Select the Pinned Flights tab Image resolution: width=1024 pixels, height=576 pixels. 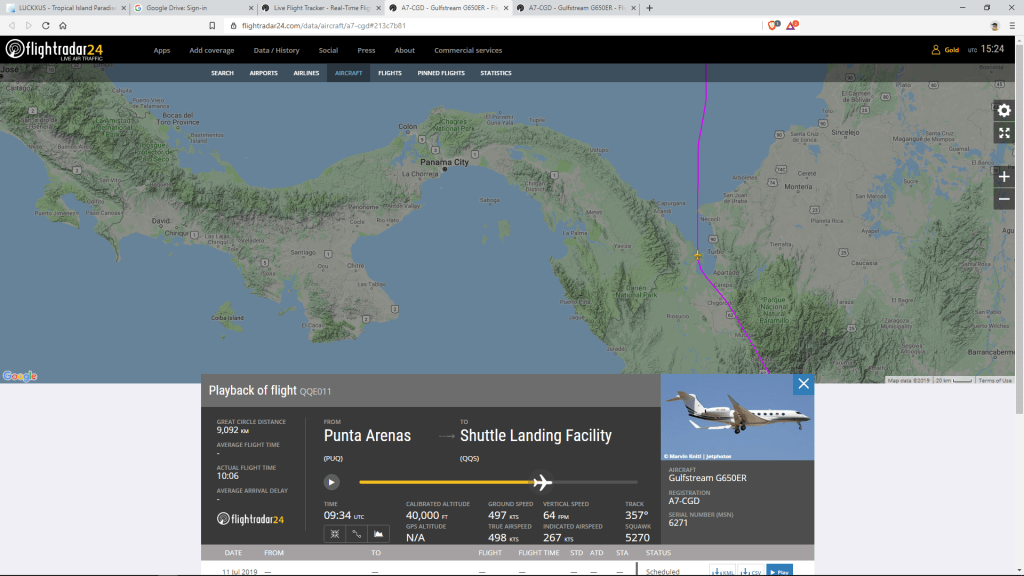(441, 73)
